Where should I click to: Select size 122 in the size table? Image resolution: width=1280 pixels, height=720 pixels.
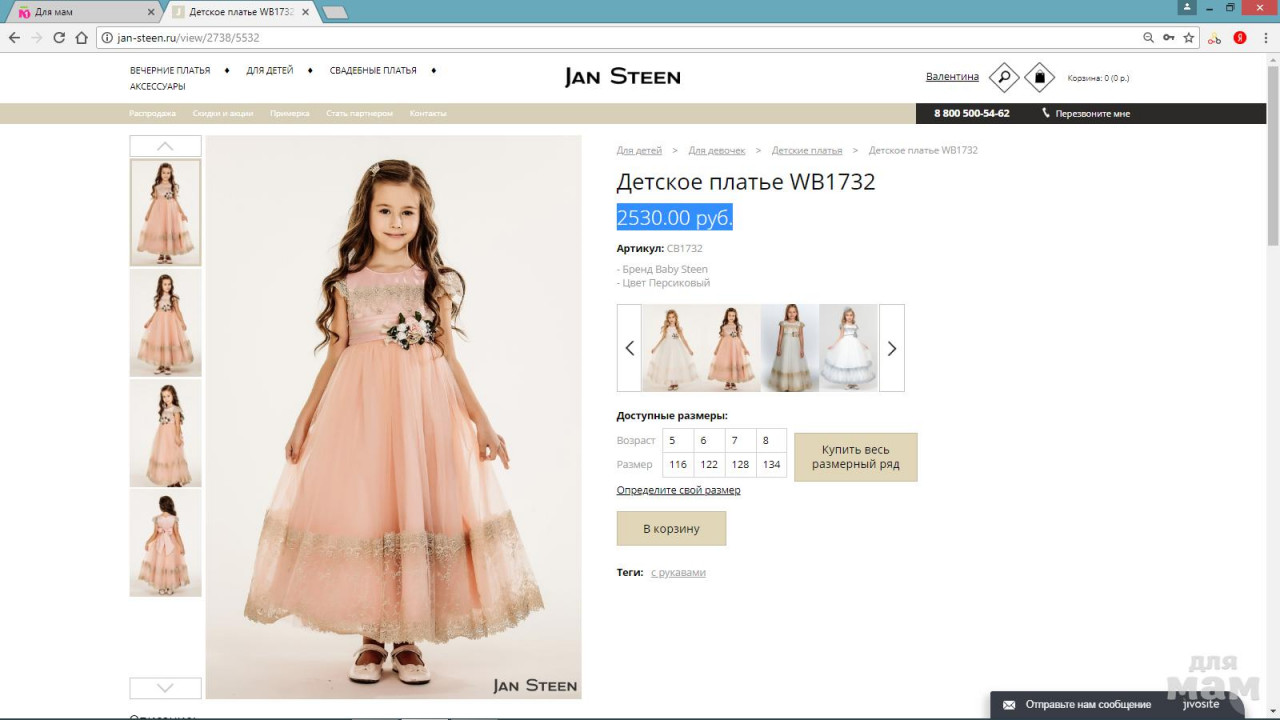(709, 464)
